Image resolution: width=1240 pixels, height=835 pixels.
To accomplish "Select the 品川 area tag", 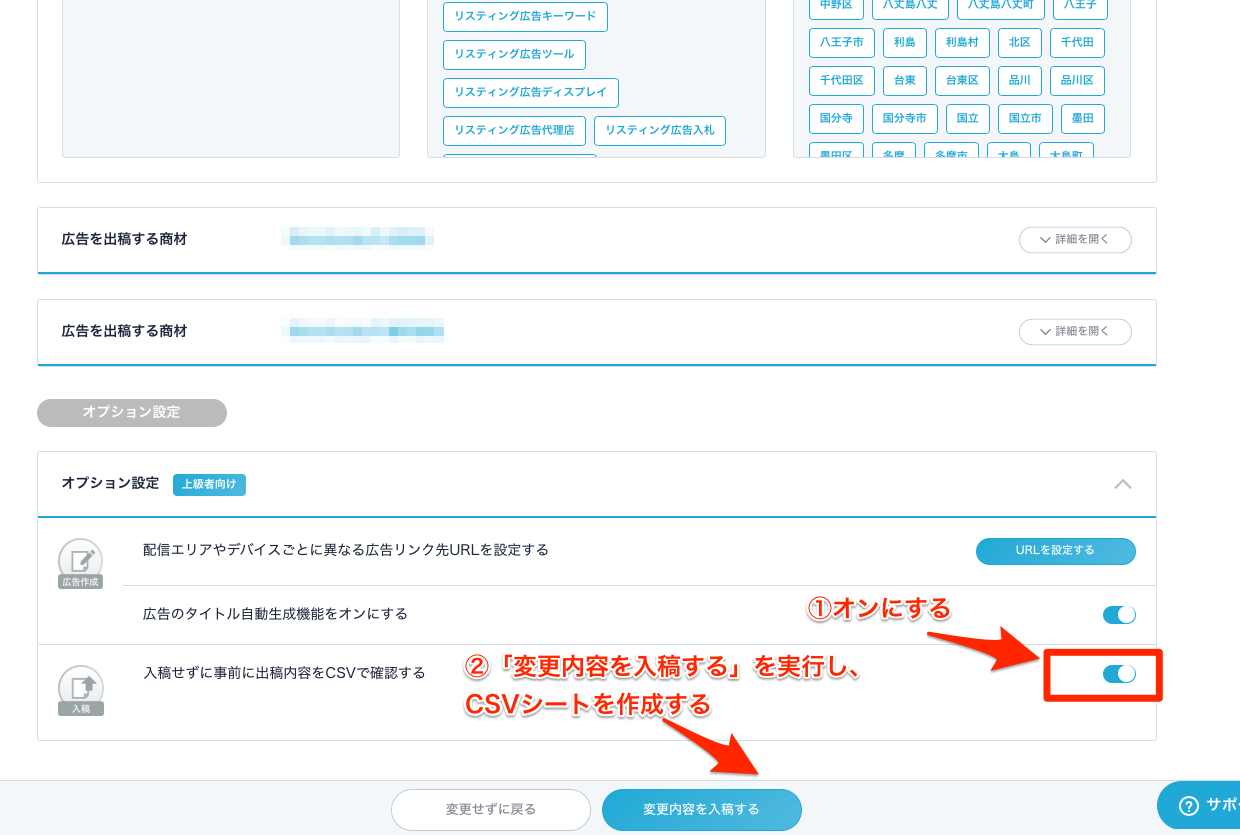I will [1020, 80].
